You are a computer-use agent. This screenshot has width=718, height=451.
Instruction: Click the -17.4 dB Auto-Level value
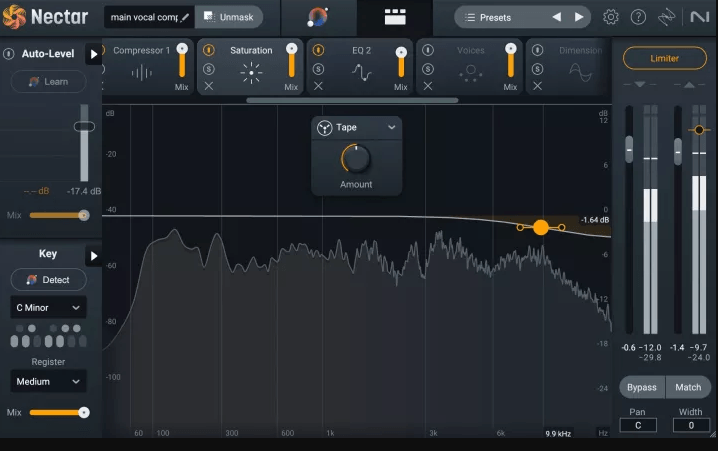coord(84,191)
